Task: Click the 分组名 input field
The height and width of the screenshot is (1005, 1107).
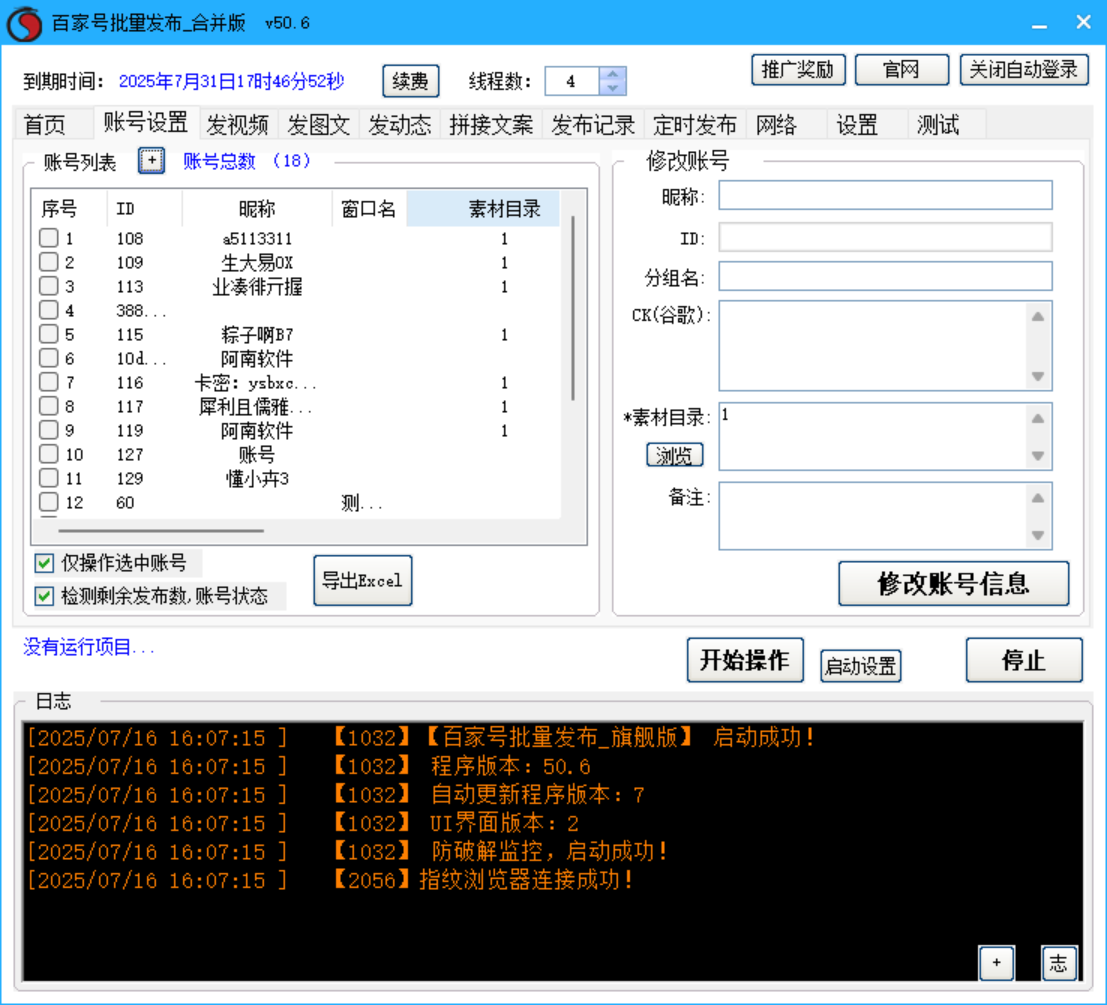Action: click(885, 276)
